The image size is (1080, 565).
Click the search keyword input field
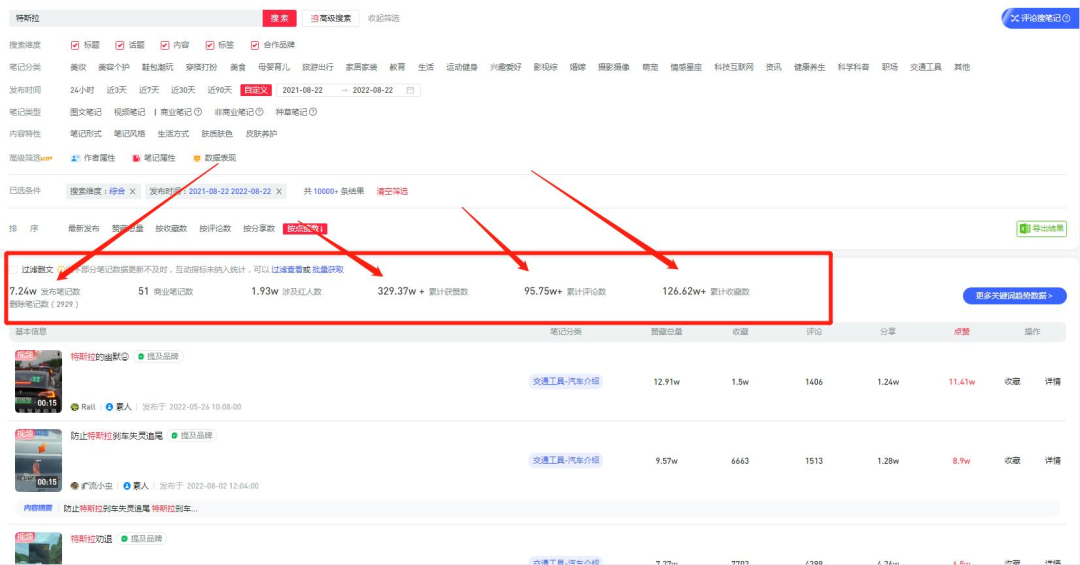tap(135, 18)
